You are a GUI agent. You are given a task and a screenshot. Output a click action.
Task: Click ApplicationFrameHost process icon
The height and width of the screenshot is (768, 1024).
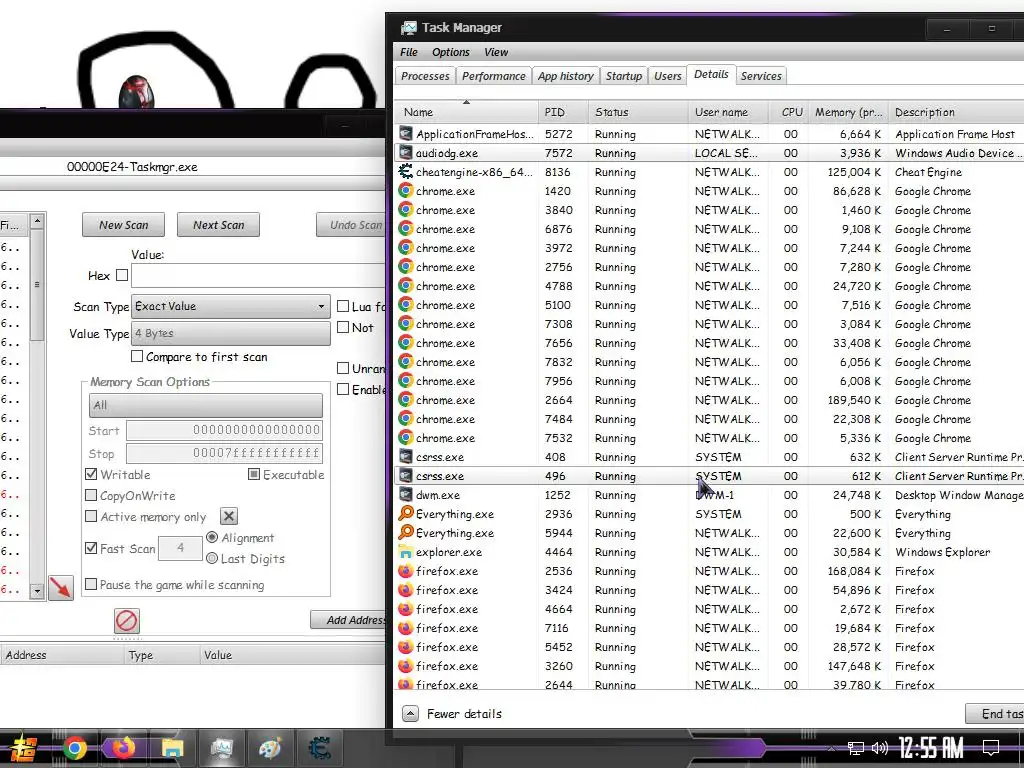406,134
